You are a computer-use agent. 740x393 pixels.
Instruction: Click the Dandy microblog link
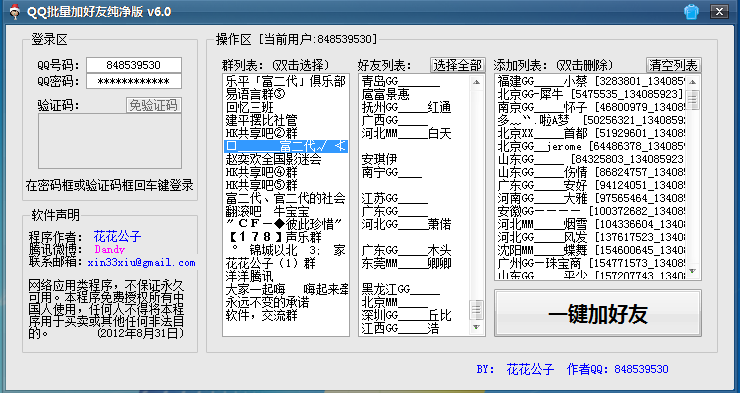click(109, 250)
